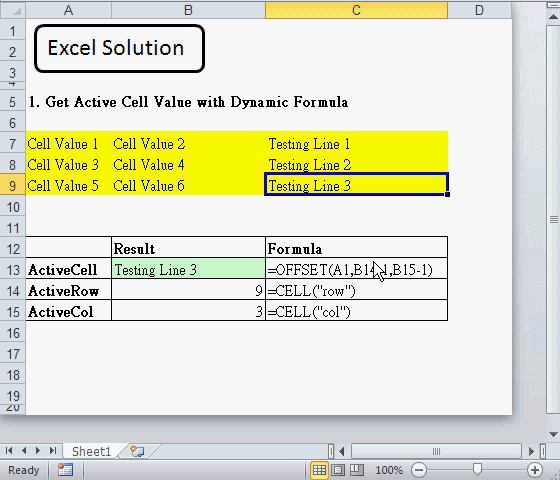
Task: Click the macro recording icon in status bar
Action: pos(65,470)
